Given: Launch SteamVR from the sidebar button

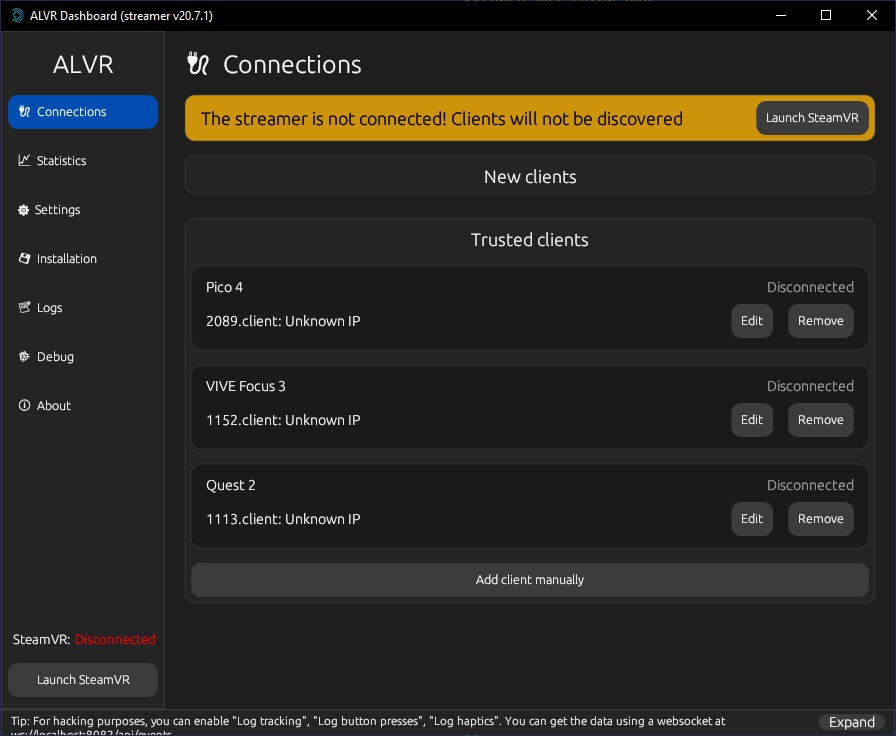Looking at the screenshot, I should pos(83,680).
